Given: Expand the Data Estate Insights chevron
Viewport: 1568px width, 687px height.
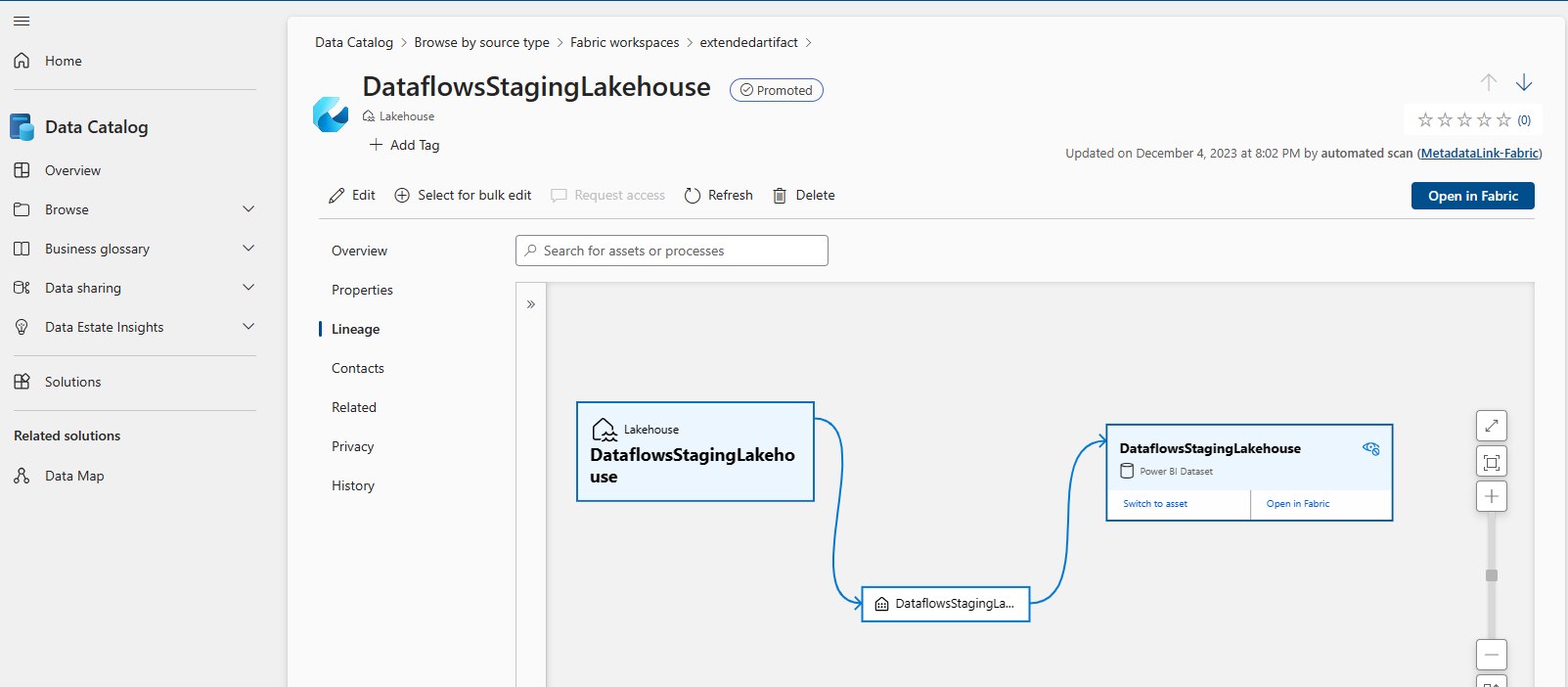Looking at the screenshot, I should click(248, 327).
